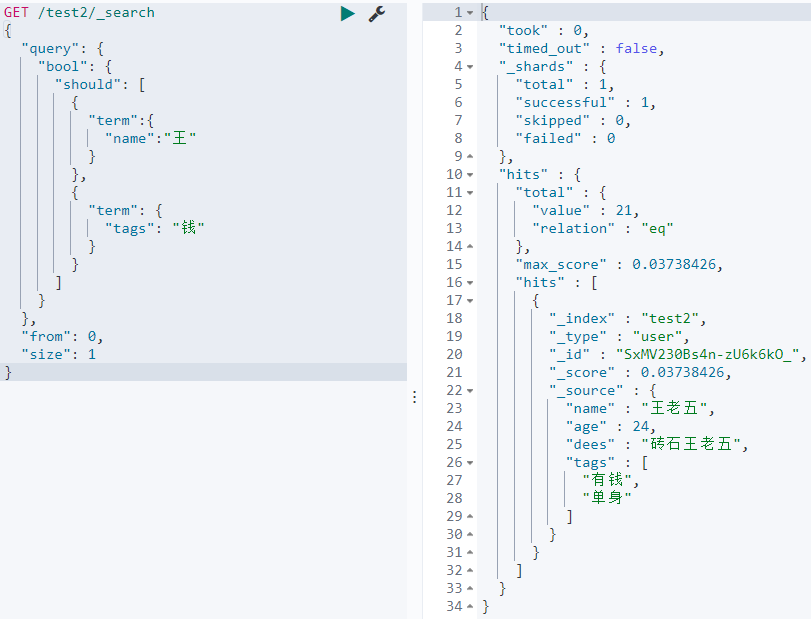This screenshot has width=811, height=619.
Task: Collapse the fold arrow at line 1
Action: point(470,12)
